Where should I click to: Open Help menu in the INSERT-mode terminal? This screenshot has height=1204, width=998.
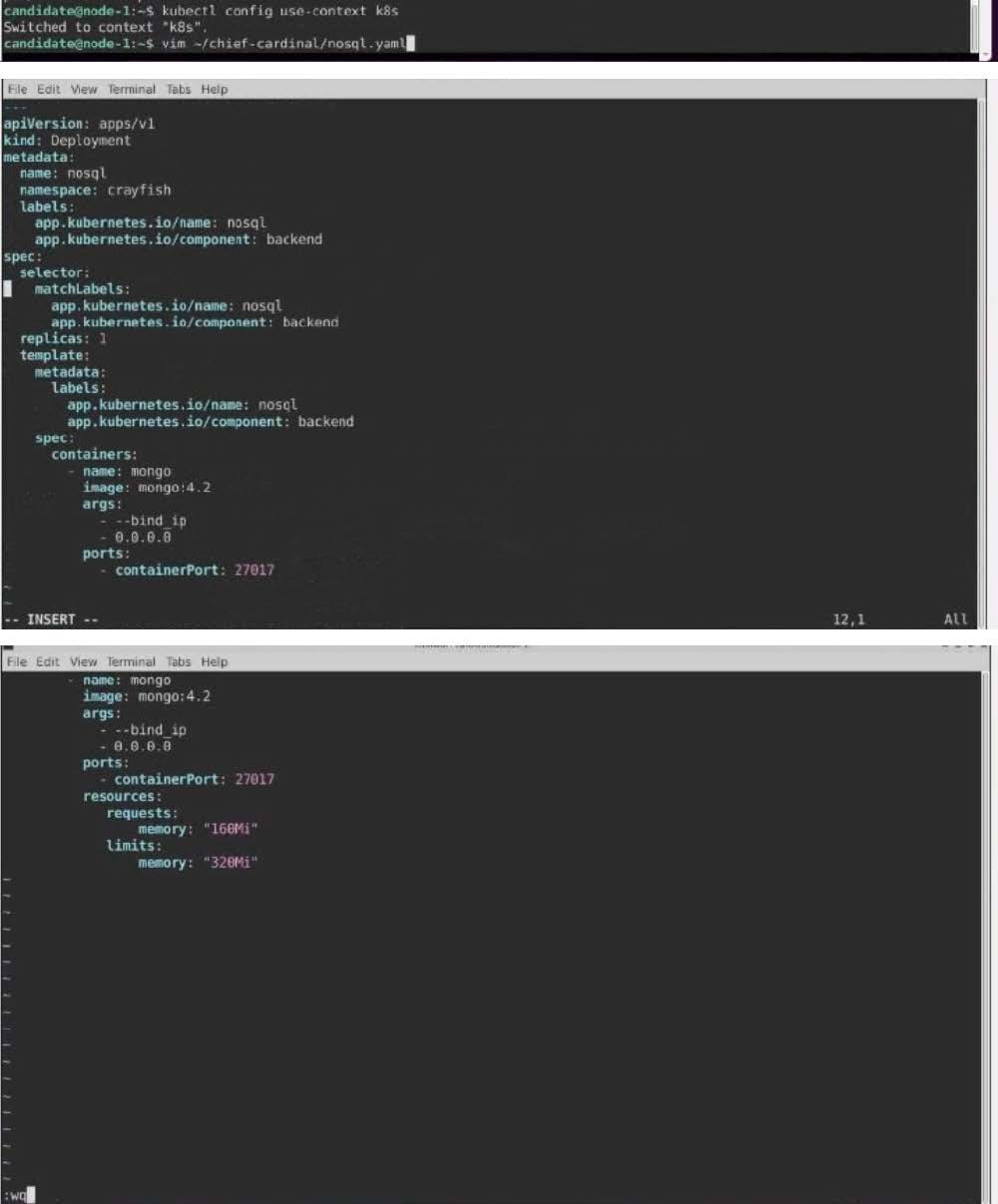214,89
